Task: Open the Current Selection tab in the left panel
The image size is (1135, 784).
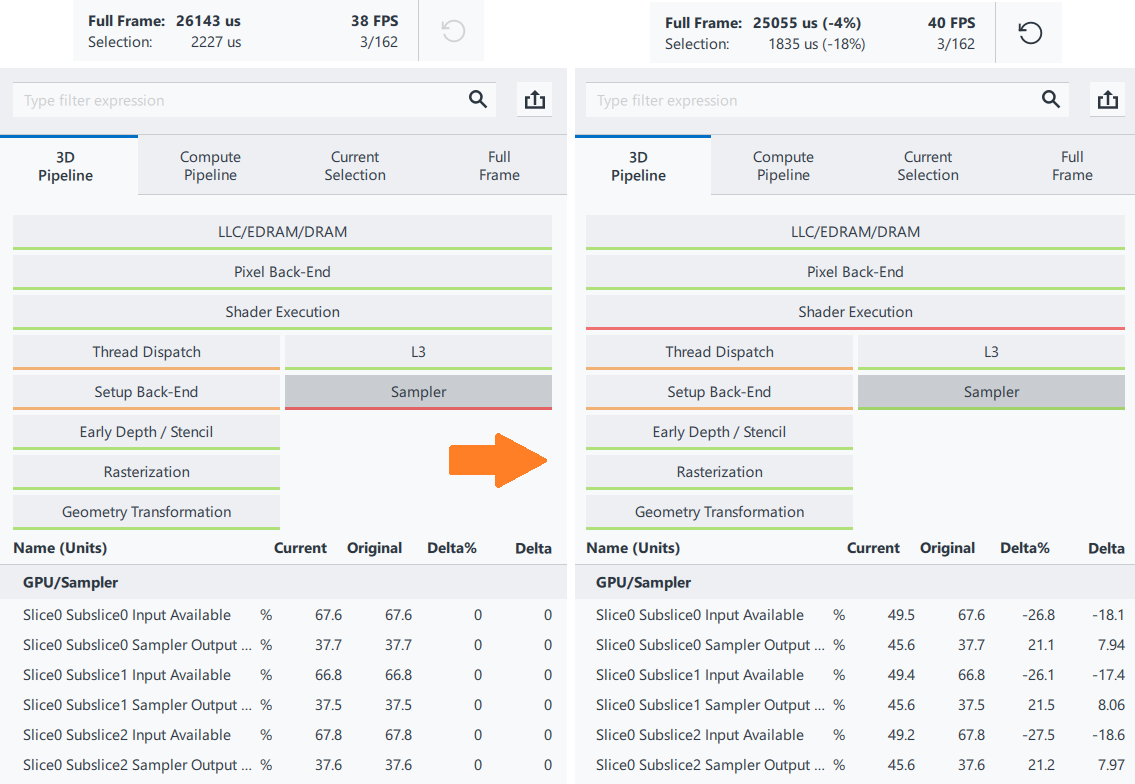Action: 355,166
